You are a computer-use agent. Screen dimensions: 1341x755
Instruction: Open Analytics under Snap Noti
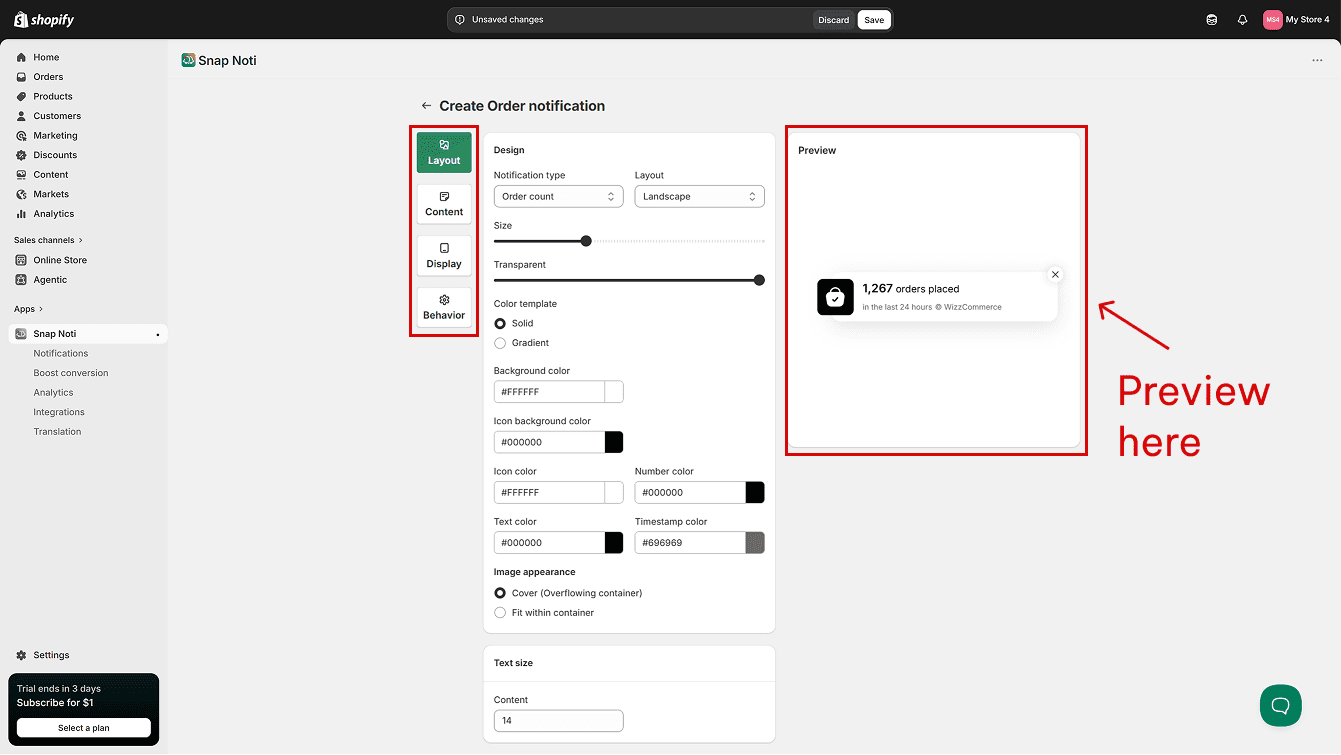pos(54,392)
